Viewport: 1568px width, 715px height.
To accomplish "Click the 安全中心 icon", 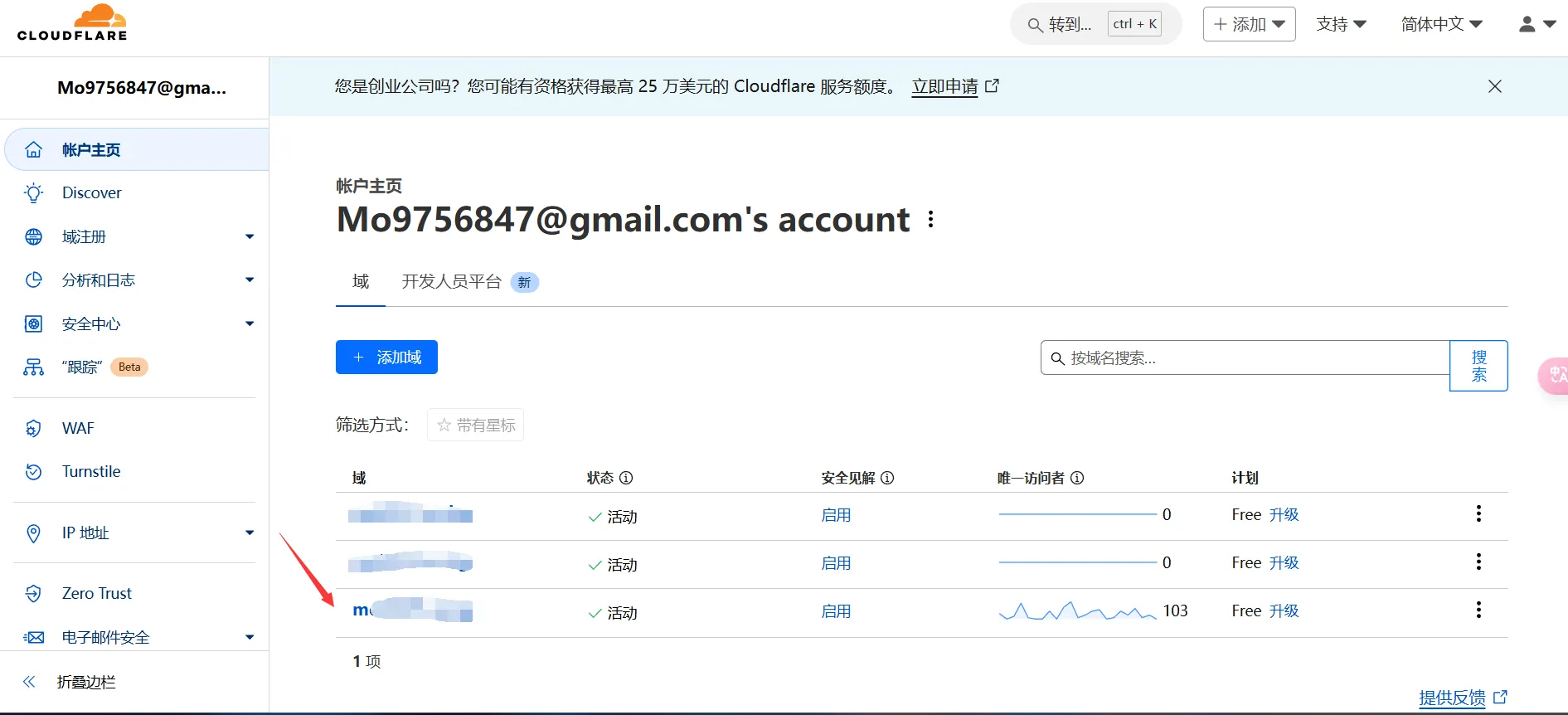I will pos(33,323).
